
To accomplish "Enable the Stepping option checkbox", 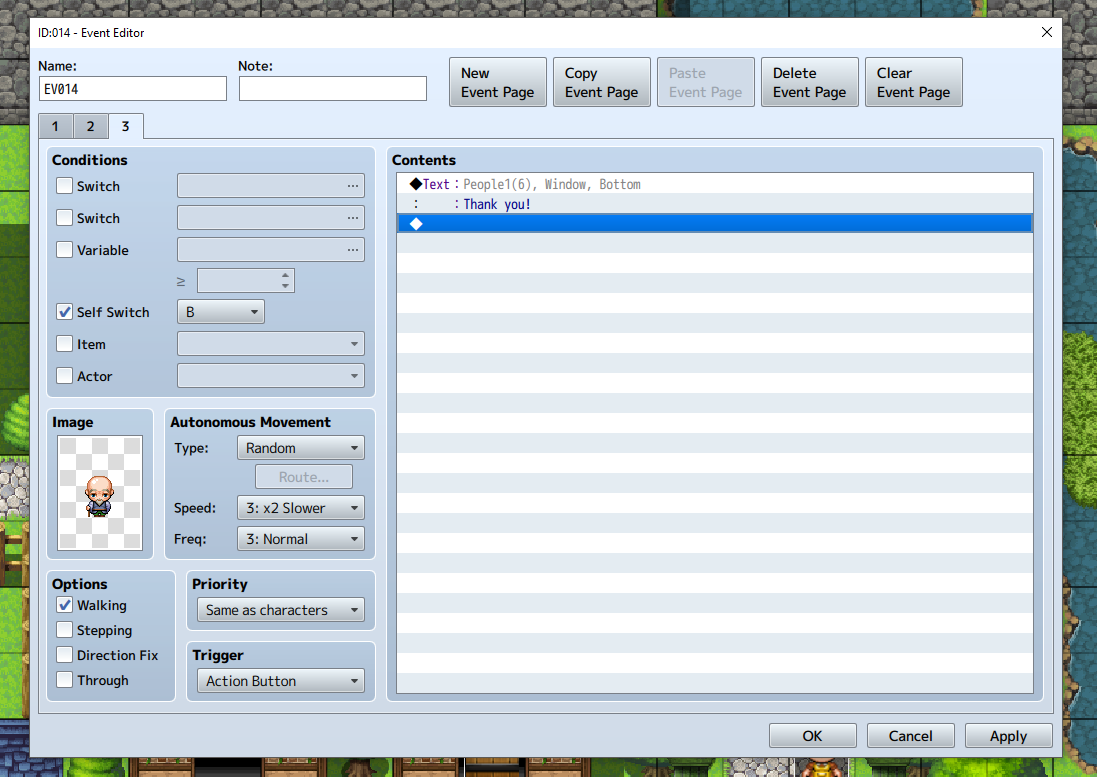I will click(x=65, y=630).
